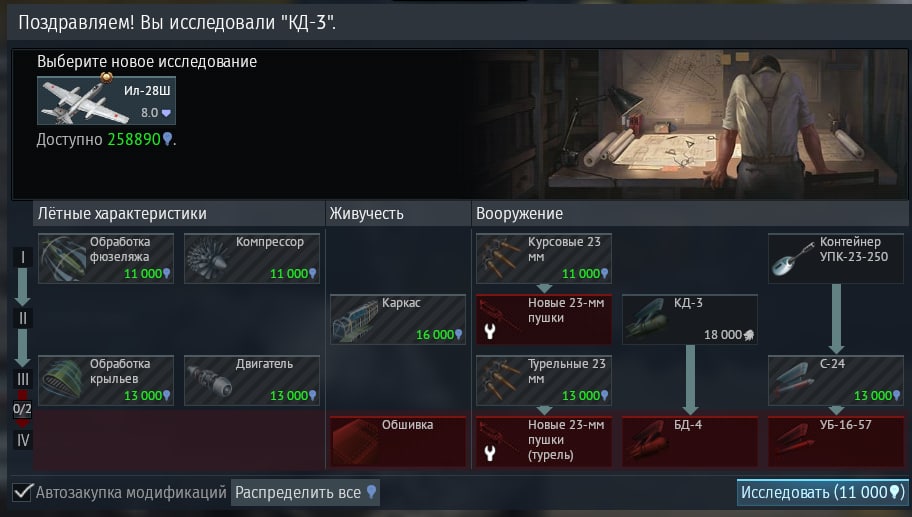Select the Контейнер УПК-23-250 gun pod
912x517 pixels.
836,258
